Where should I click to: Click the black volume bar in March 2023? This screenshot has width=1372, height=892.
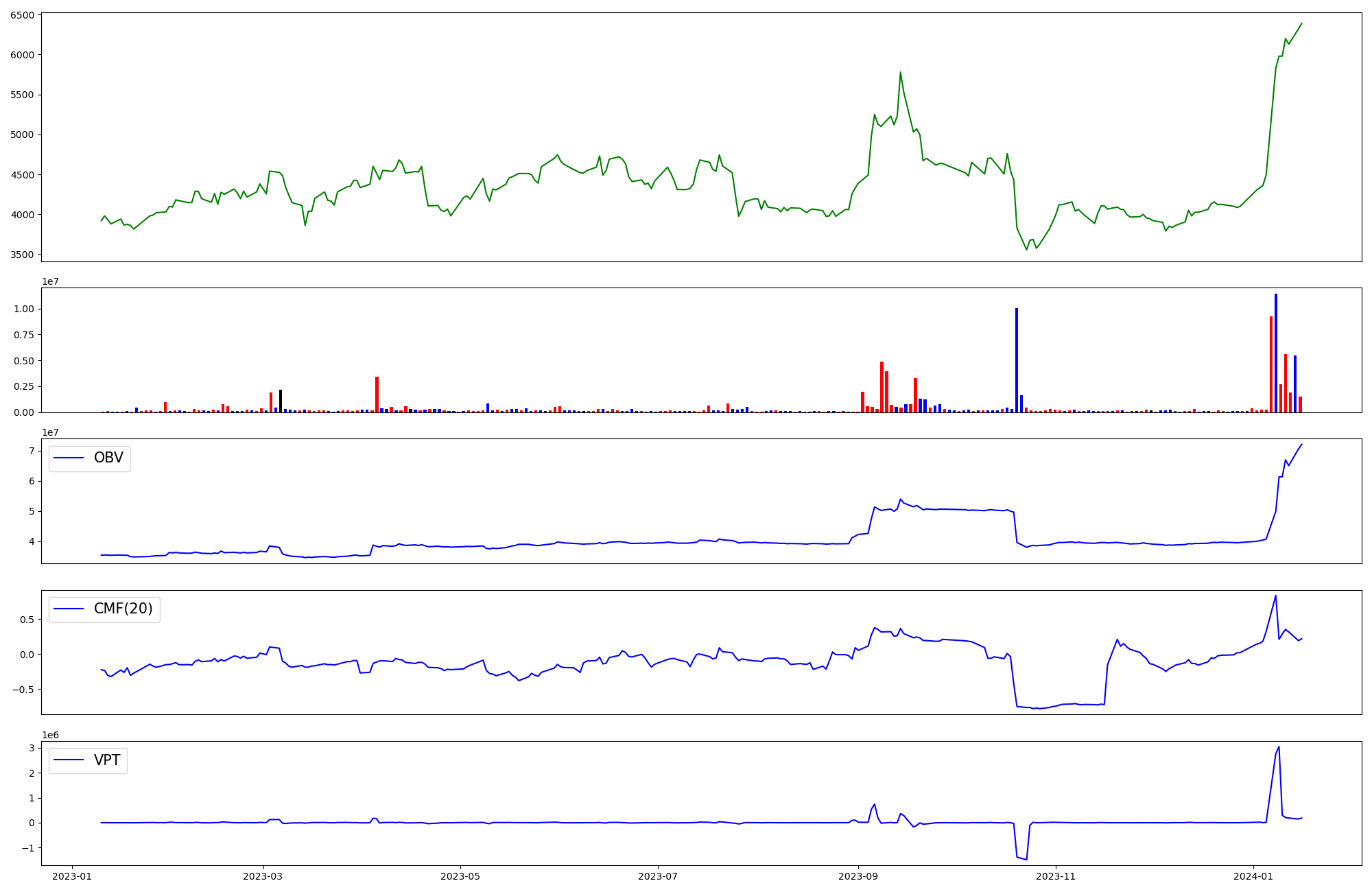[x=281, y=401]
